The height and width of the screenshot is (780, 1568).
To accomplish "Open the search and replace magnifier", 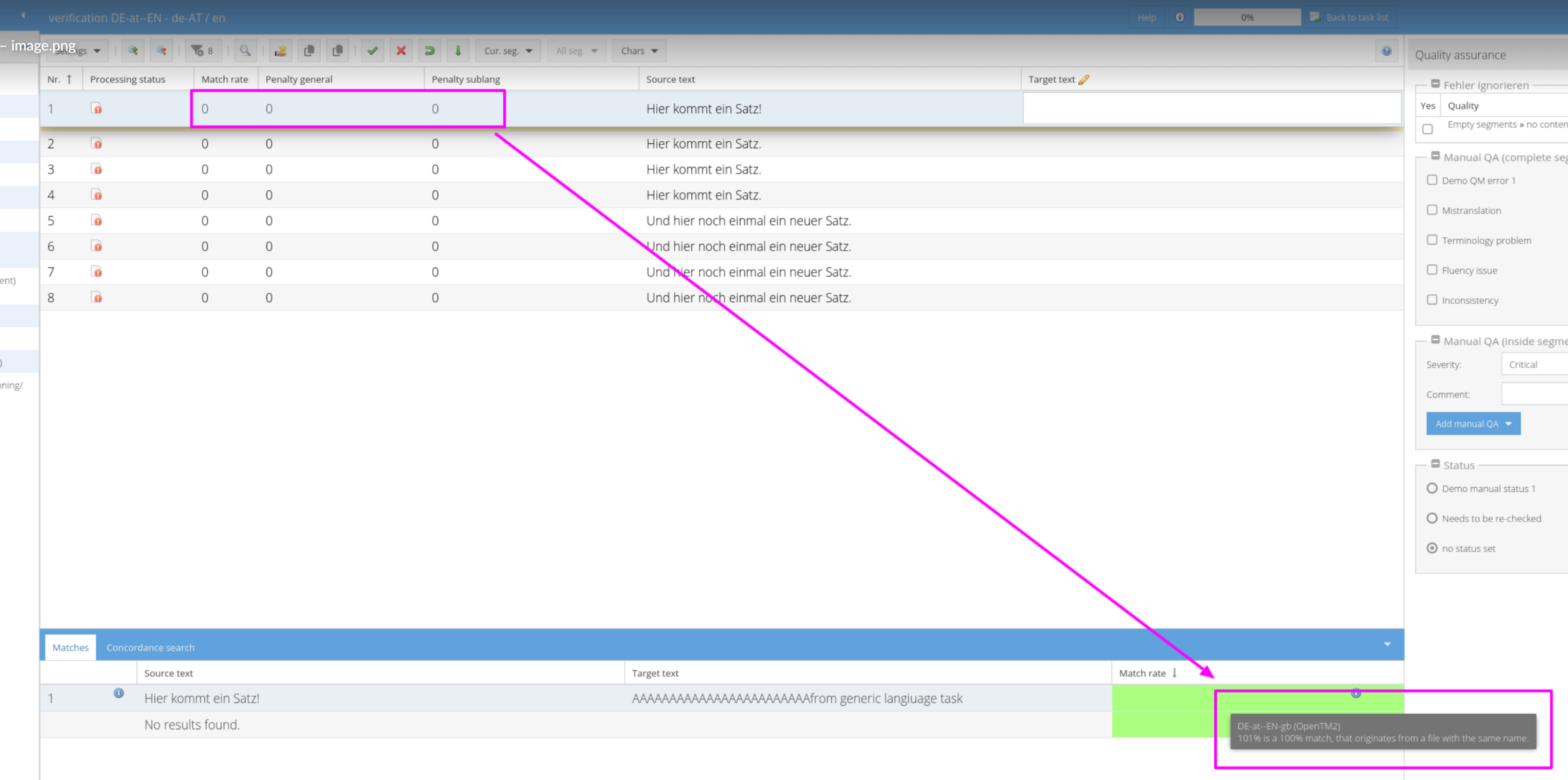I will (x=245, y=51).
